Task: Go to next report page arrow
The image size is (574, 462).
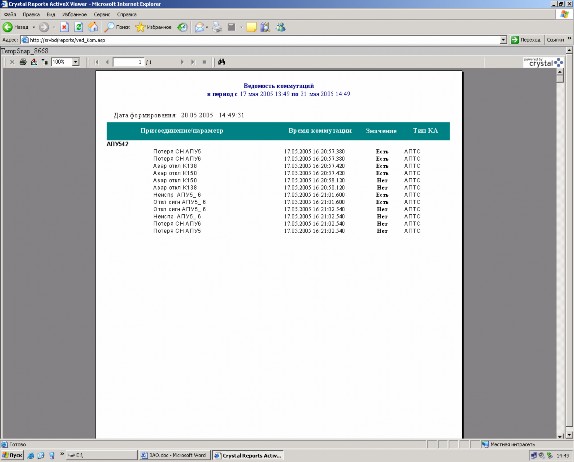Action: (182, 62)
